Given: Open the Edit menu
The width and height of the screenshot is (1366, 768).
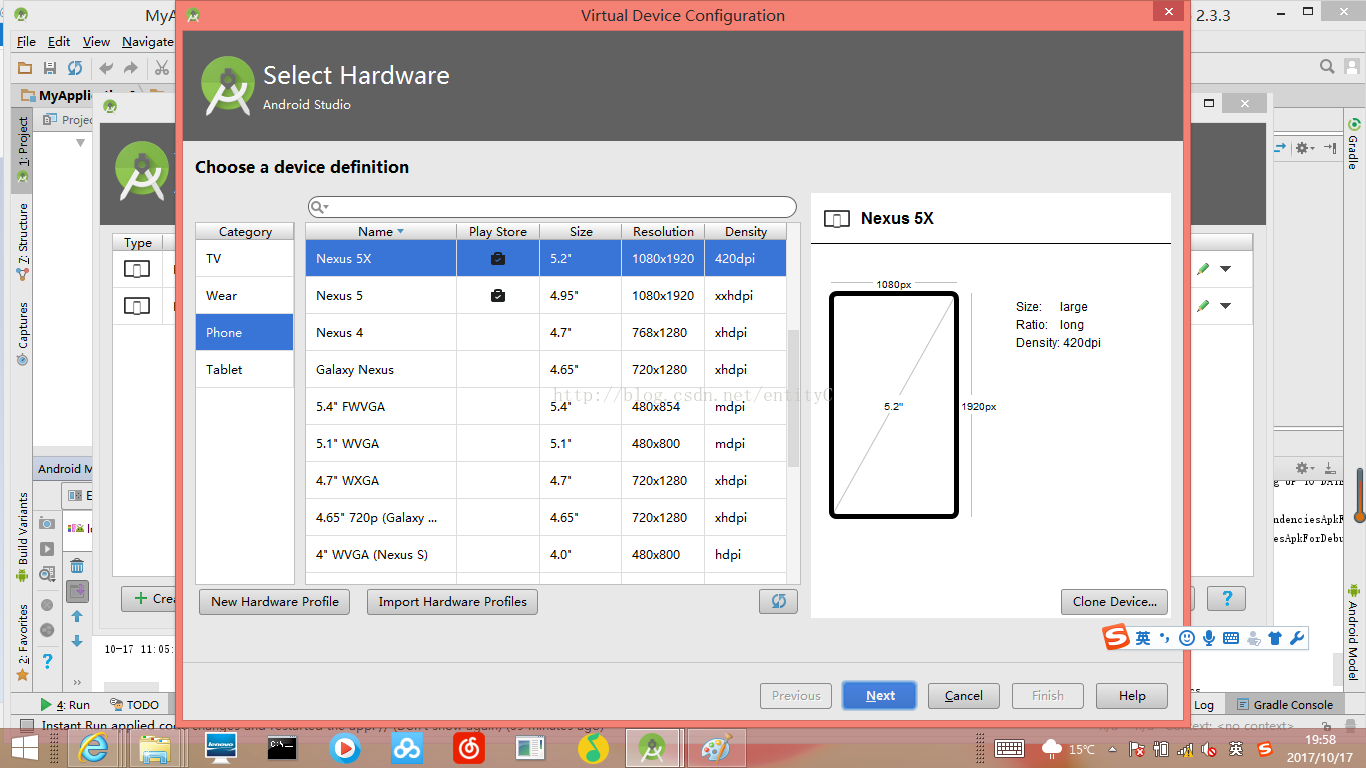Looking at the screenshot, I should [59, 41].
